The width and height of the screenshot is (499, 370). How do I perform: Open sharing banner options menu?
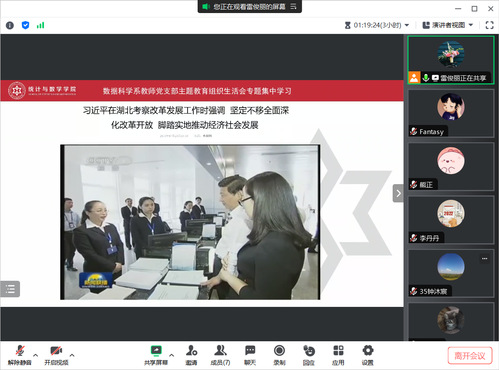coord(293,6)
